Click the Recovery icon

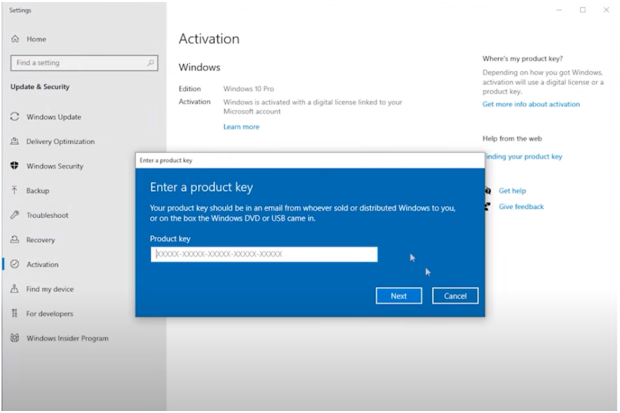[x=15, y=239]
